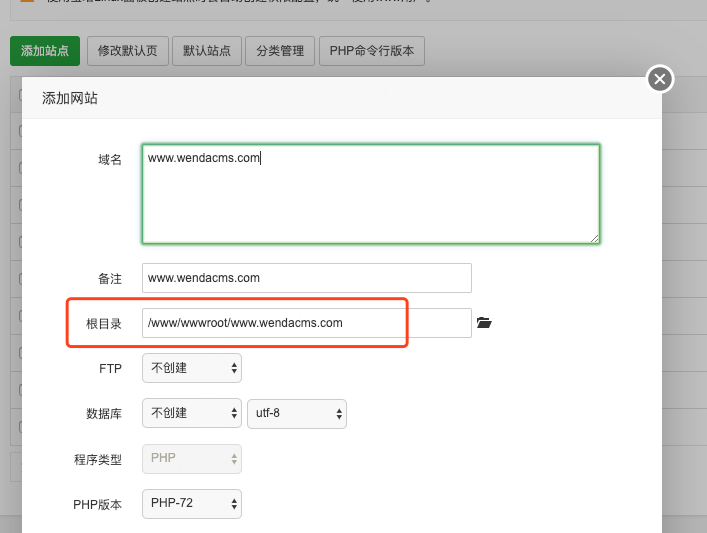Open the PHP版本 PHP-72 dropdown
Screen dimensions: 707x533
point(192,504)
